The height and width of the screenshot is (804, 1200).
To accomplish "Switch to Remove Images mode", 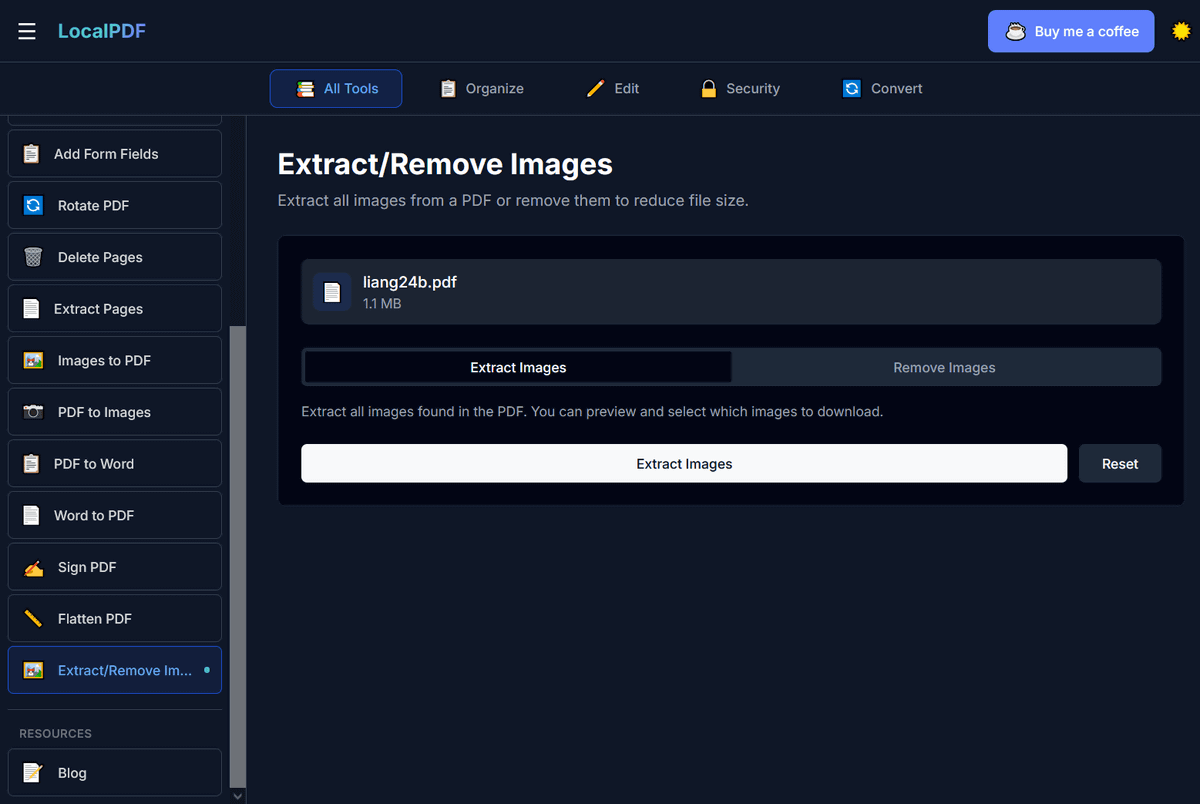I will click(x=944, y=367).
